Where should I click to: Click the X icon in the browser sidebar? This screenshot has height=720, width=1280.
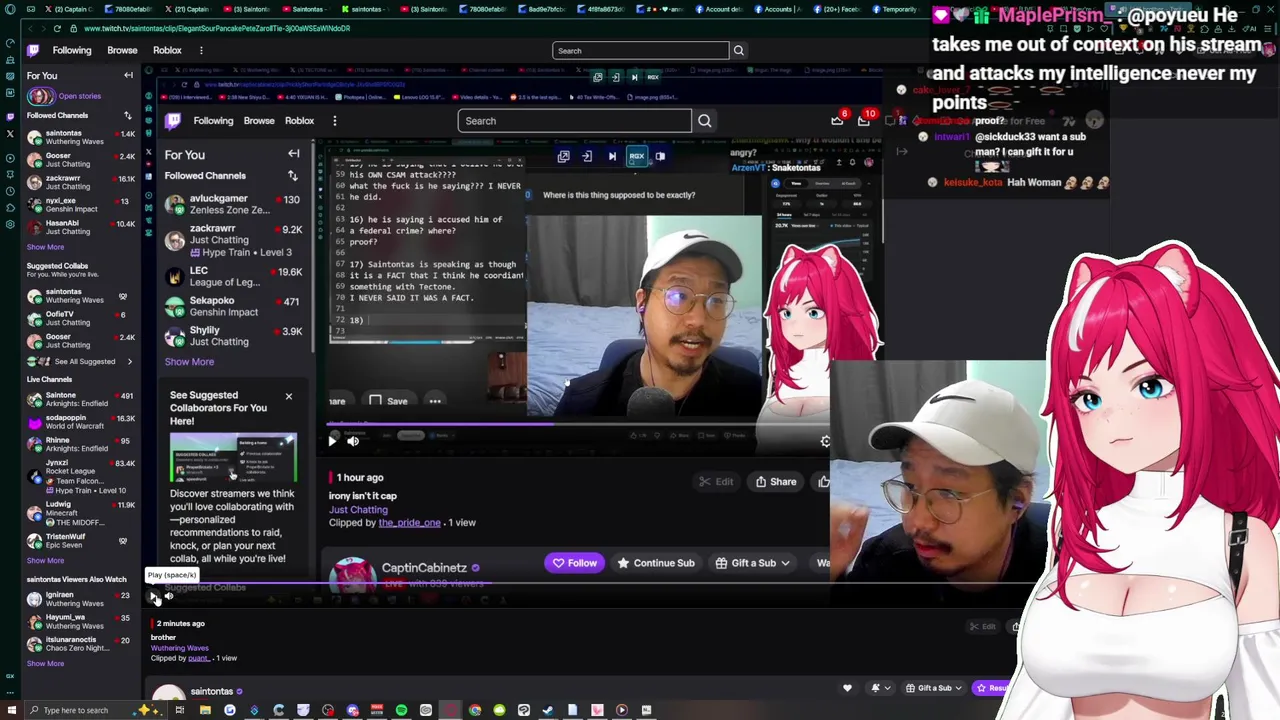[10, 133]
